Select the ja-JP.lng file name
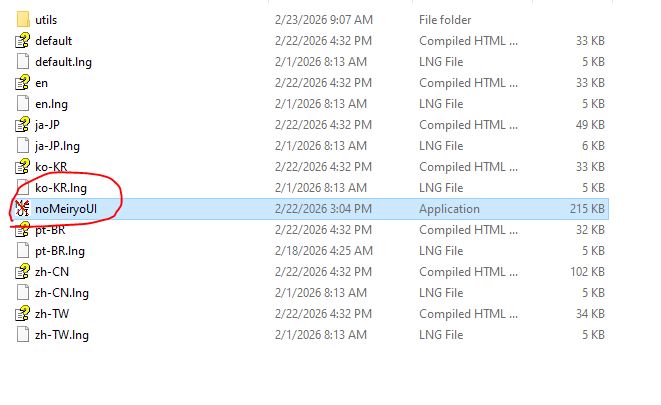 pos(57,146)
